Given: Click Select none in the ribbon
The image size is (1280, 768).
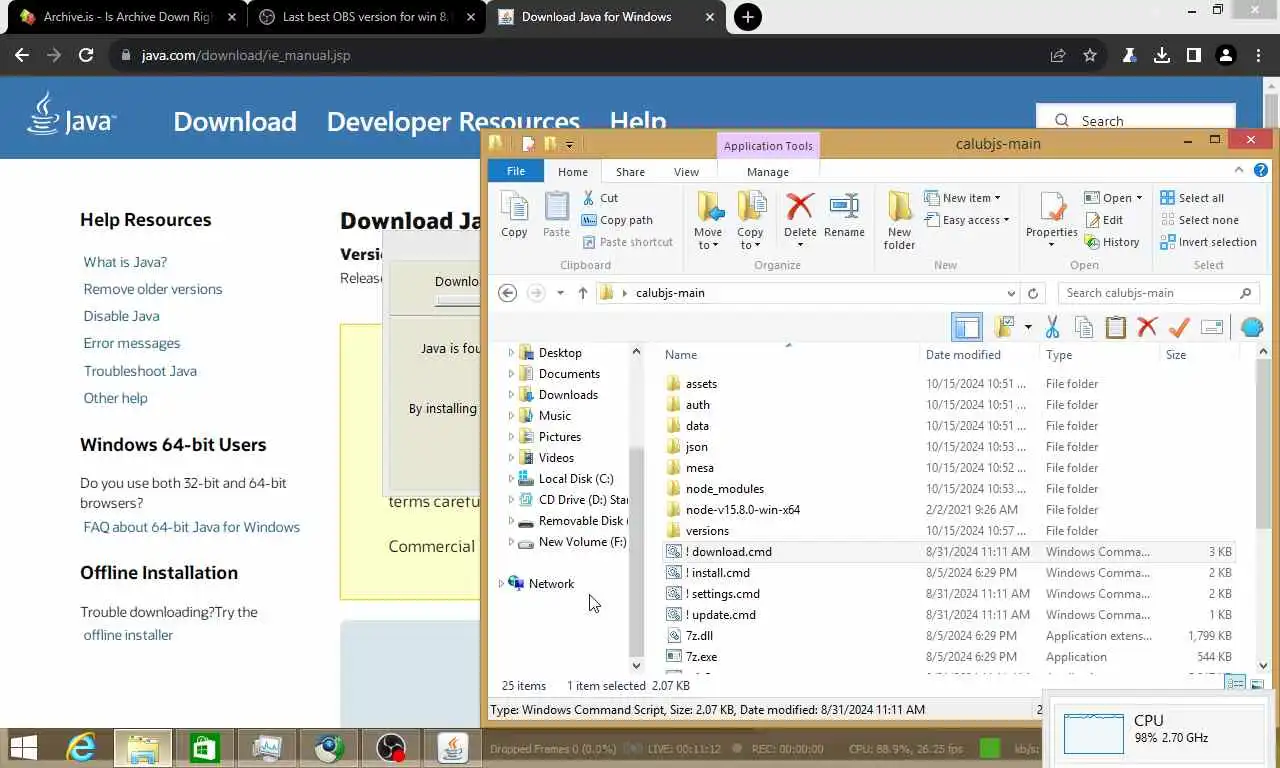Looking at the screenshot, I should (x=1199, y=220).
